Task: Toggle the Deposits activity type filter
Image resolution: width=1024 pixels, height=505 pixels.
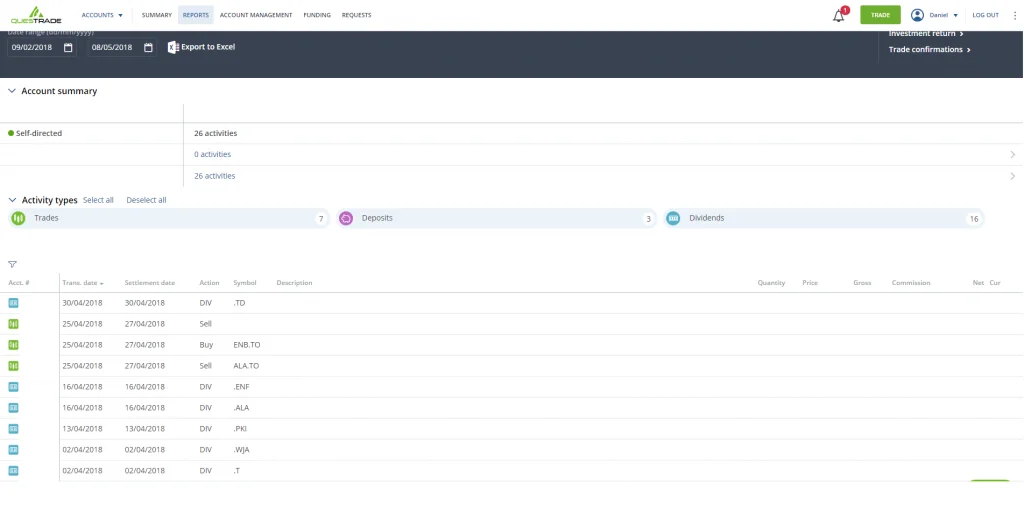Action: tap(496, 218)
